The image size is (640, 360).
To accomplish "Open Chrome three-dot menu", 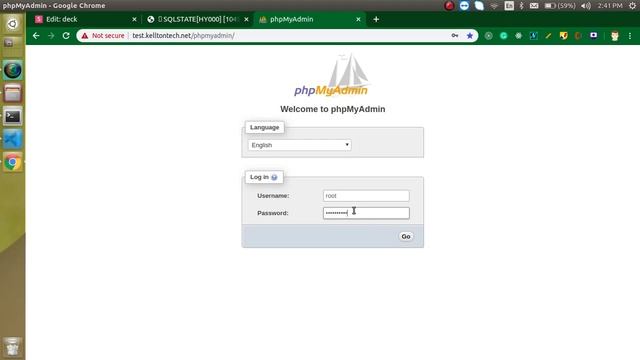I will click(630, 36).
